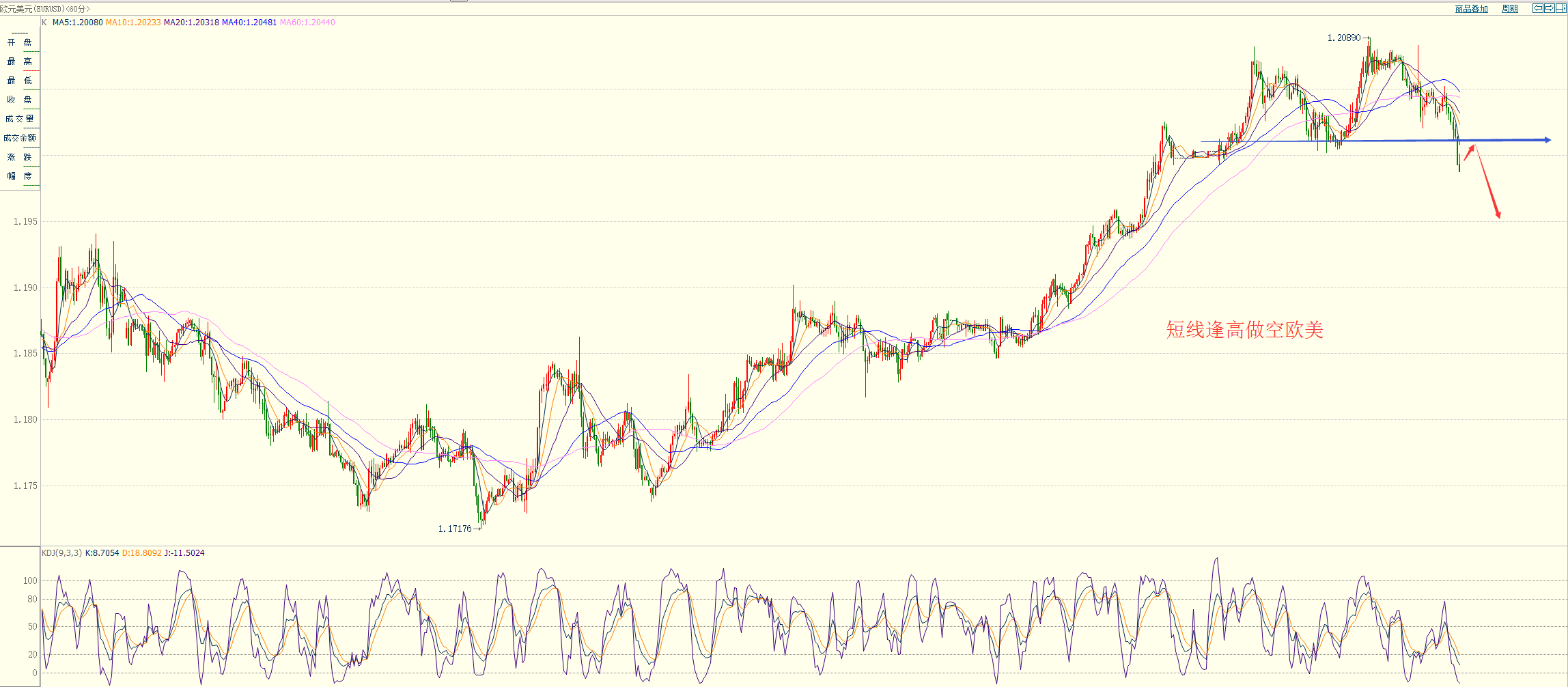Select the red 短线逢高做空欧美 annotation text
The width and height of the screenshot is (1568, 687).
pyautogui.click(x=1245, y=330)
